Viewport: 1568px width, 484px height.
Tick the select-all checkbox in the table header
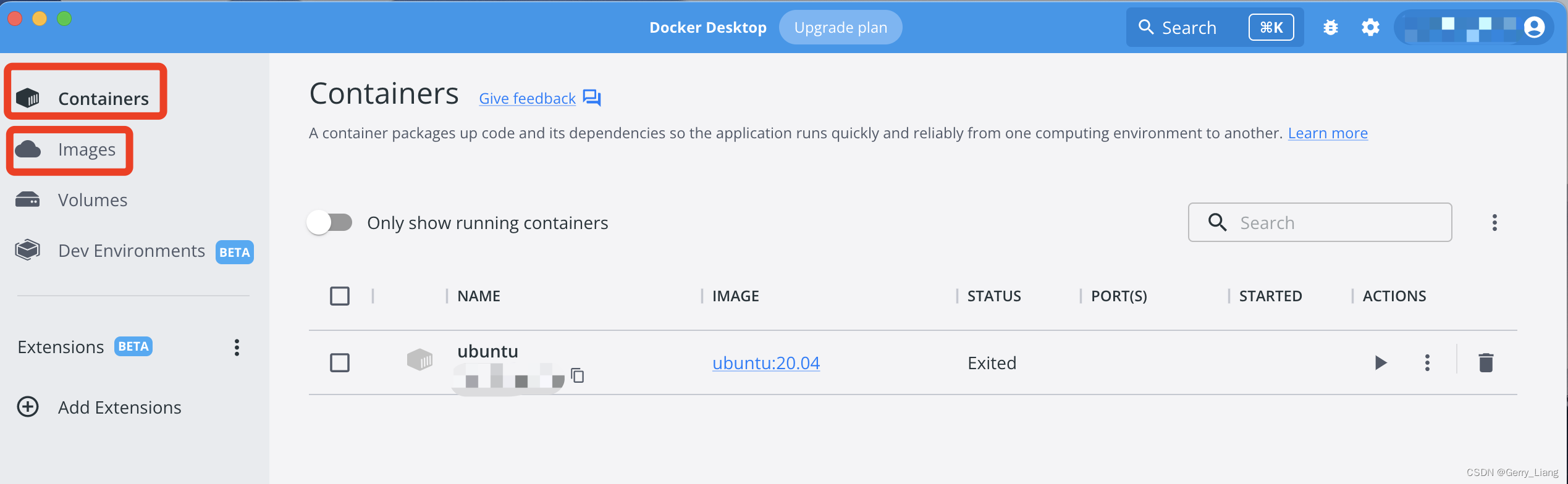[x=340, y=296]
